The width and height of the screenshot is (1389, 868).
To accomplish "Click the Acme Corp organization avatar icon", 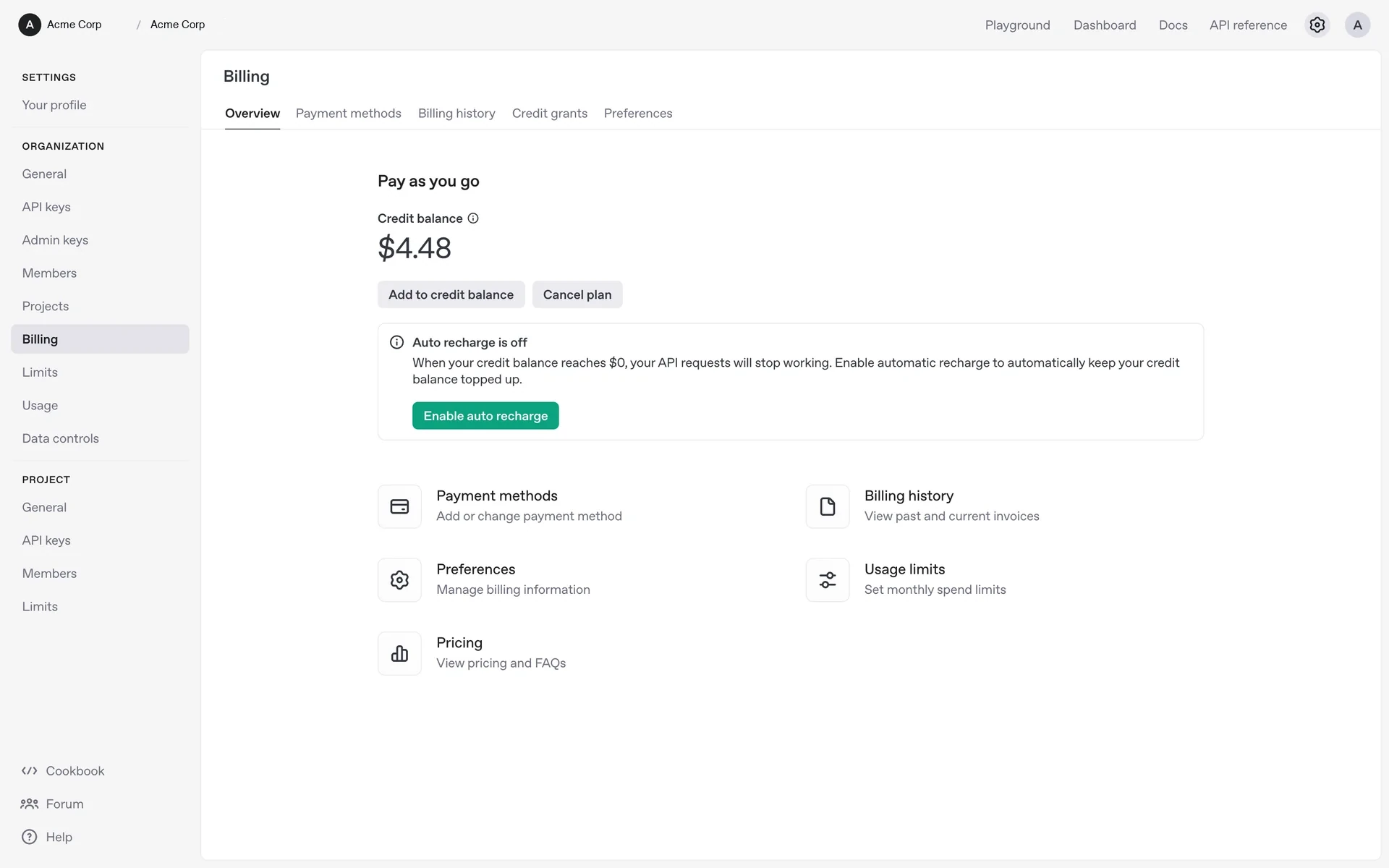I will coord(30,25).
